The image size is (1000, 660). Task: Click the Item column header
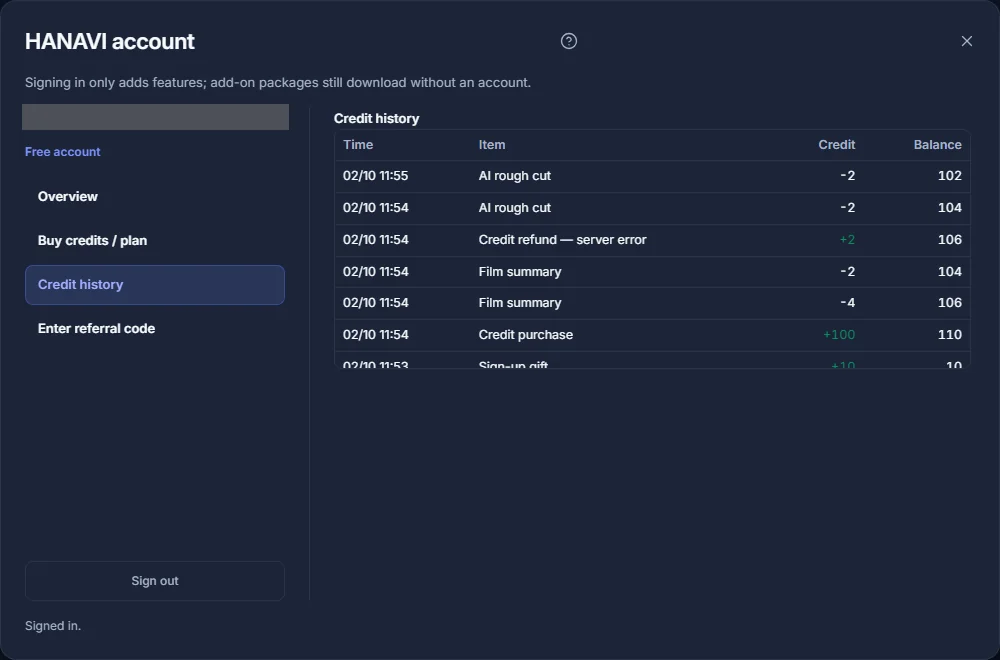(x=492, y=145)
